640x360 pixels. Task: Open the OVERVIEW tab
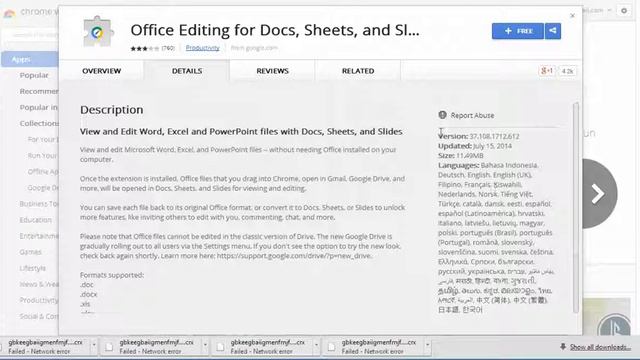point(102,71)
